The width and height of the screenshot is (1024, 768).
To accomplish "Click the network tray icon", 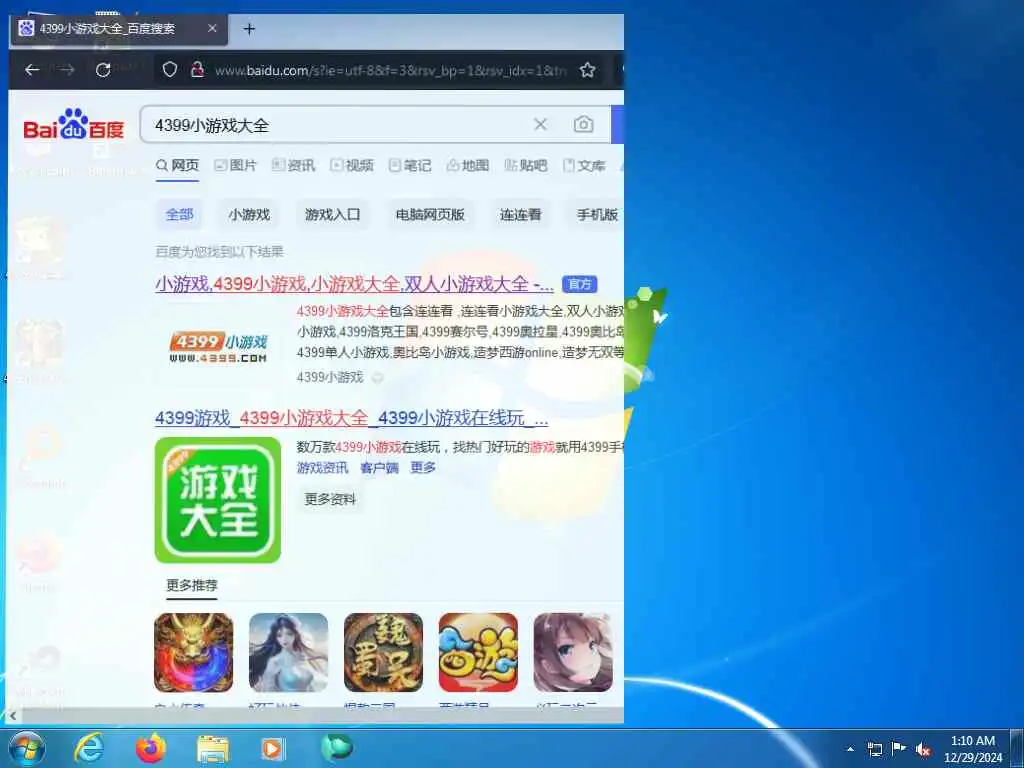I will tap(874, 749).
